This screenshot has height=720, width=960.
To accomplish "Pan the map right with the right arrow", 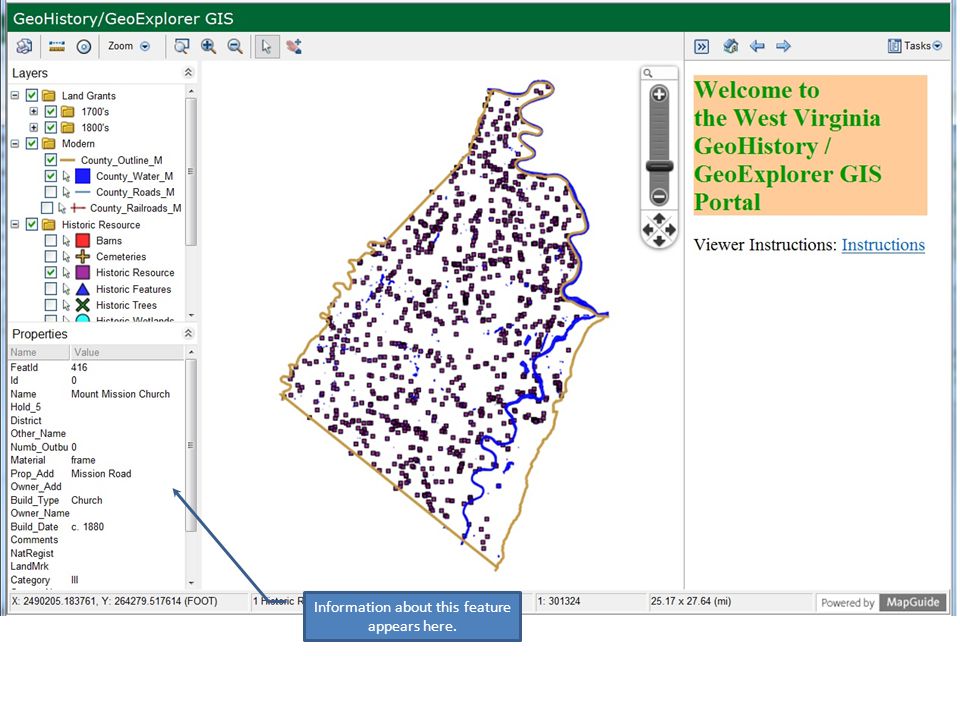I will [670, 230].
